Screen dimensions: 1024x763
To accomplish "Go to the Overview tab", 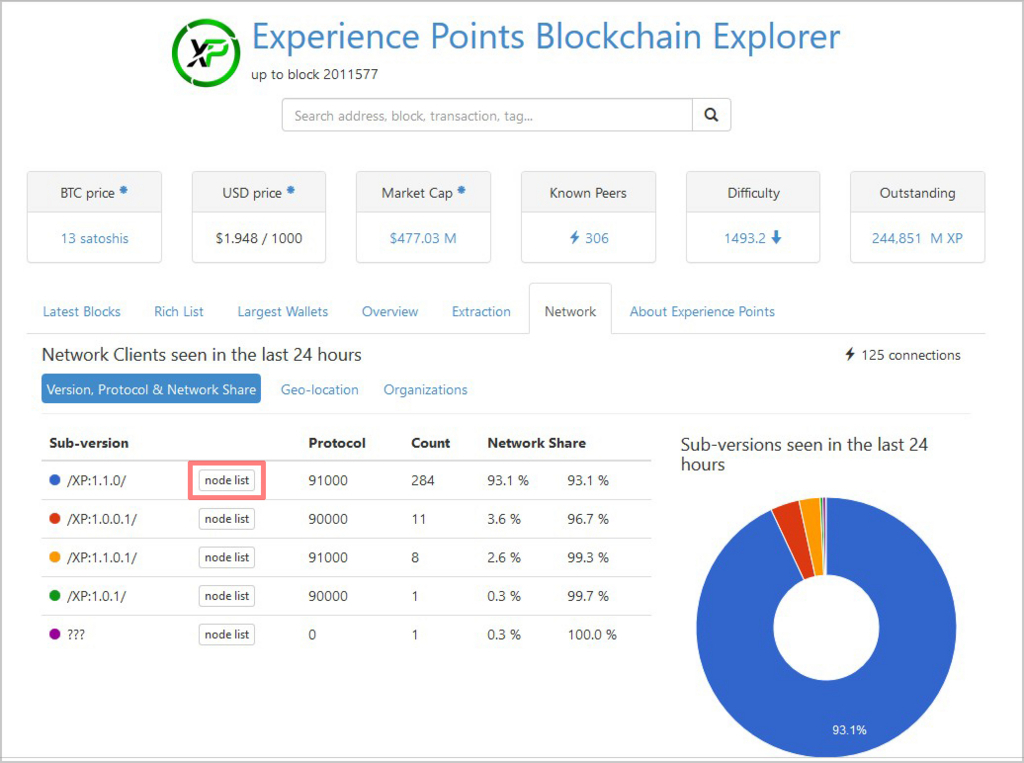I will point(390,312).
